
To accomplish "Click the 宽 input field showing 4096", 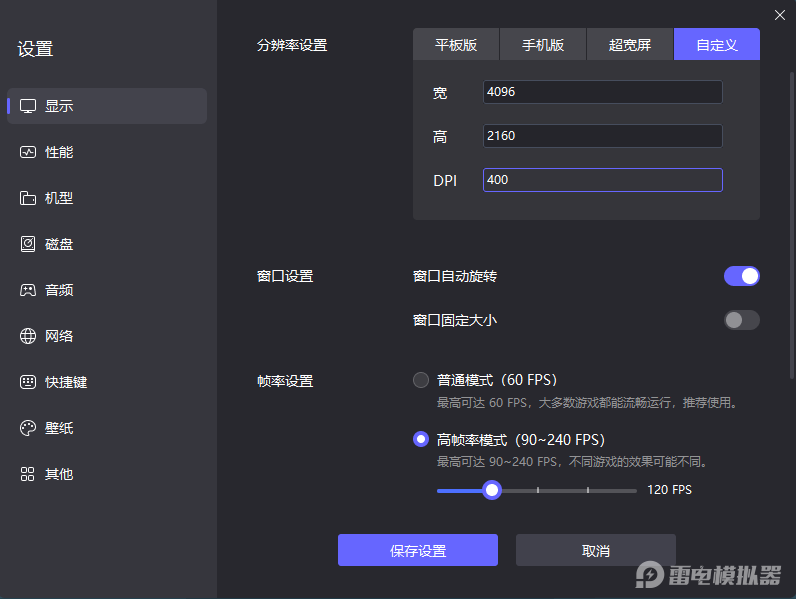I will point(603,92).
